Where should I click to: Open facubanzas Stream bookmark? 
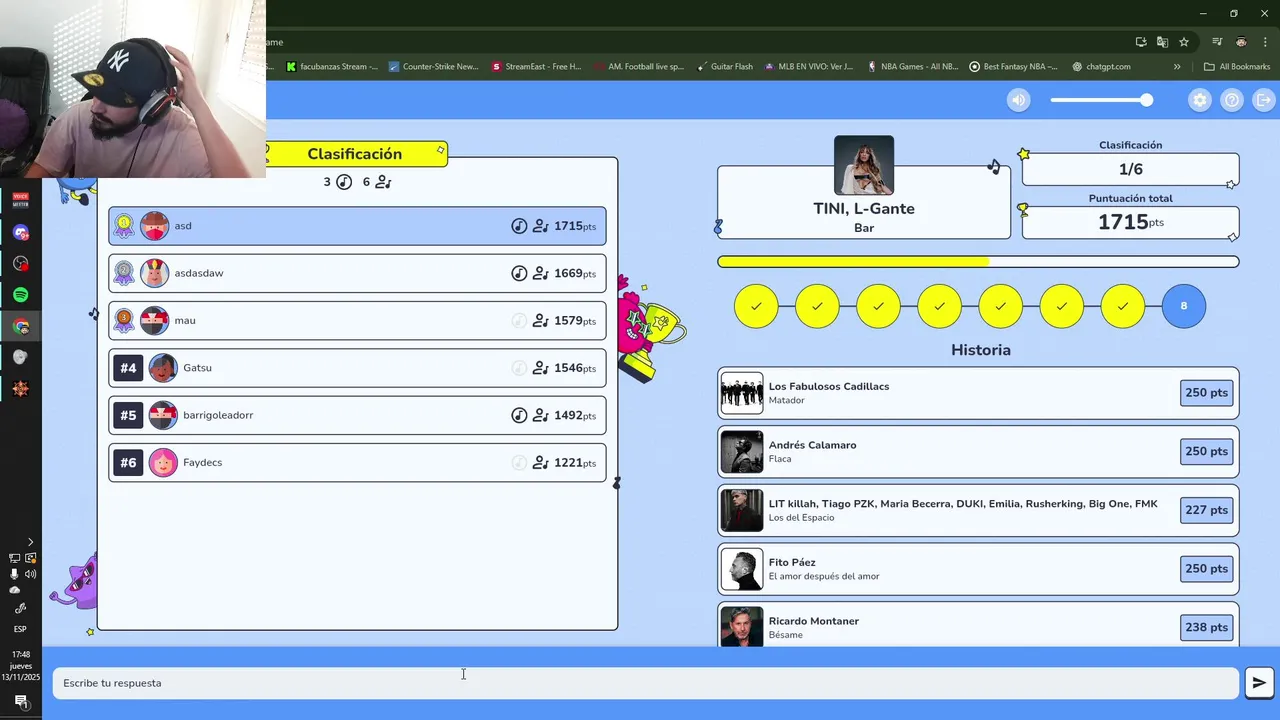pos(332,67)
